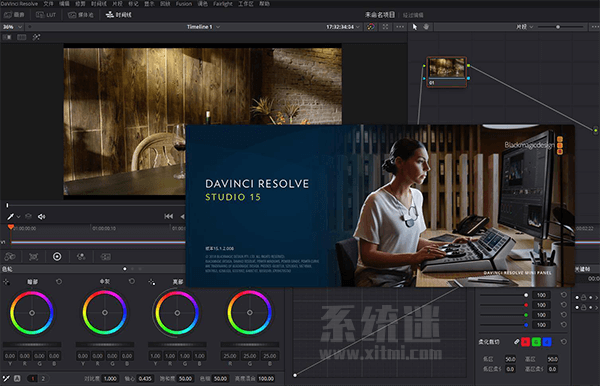
Task: Click the viewer scrubber bar handle
Action: click(7, 205)
